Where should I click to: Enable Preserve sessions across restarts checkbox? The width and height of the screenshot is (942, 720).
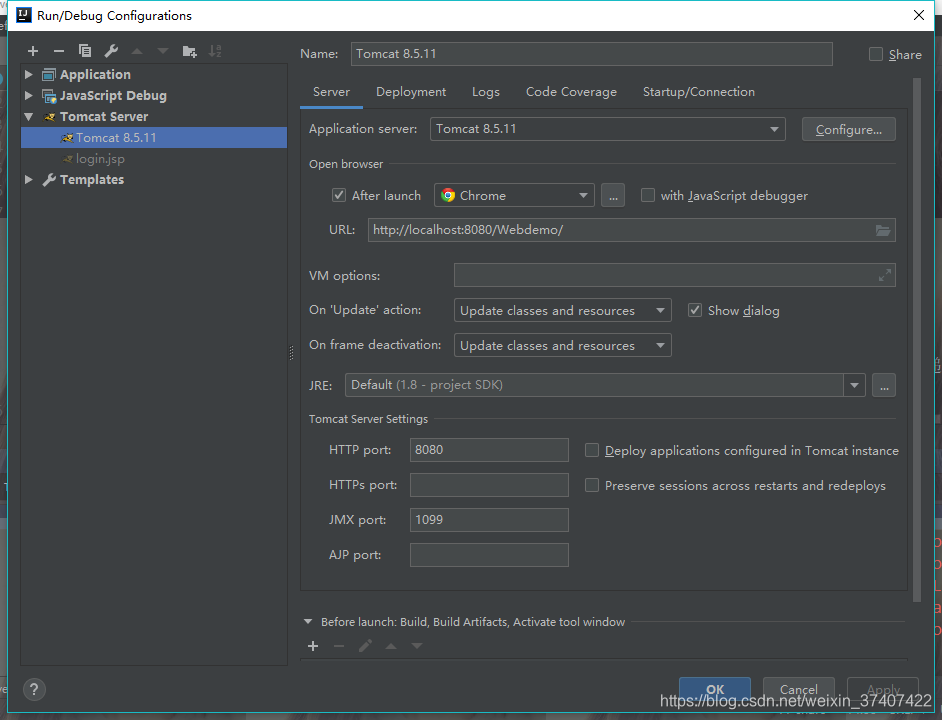592,485
